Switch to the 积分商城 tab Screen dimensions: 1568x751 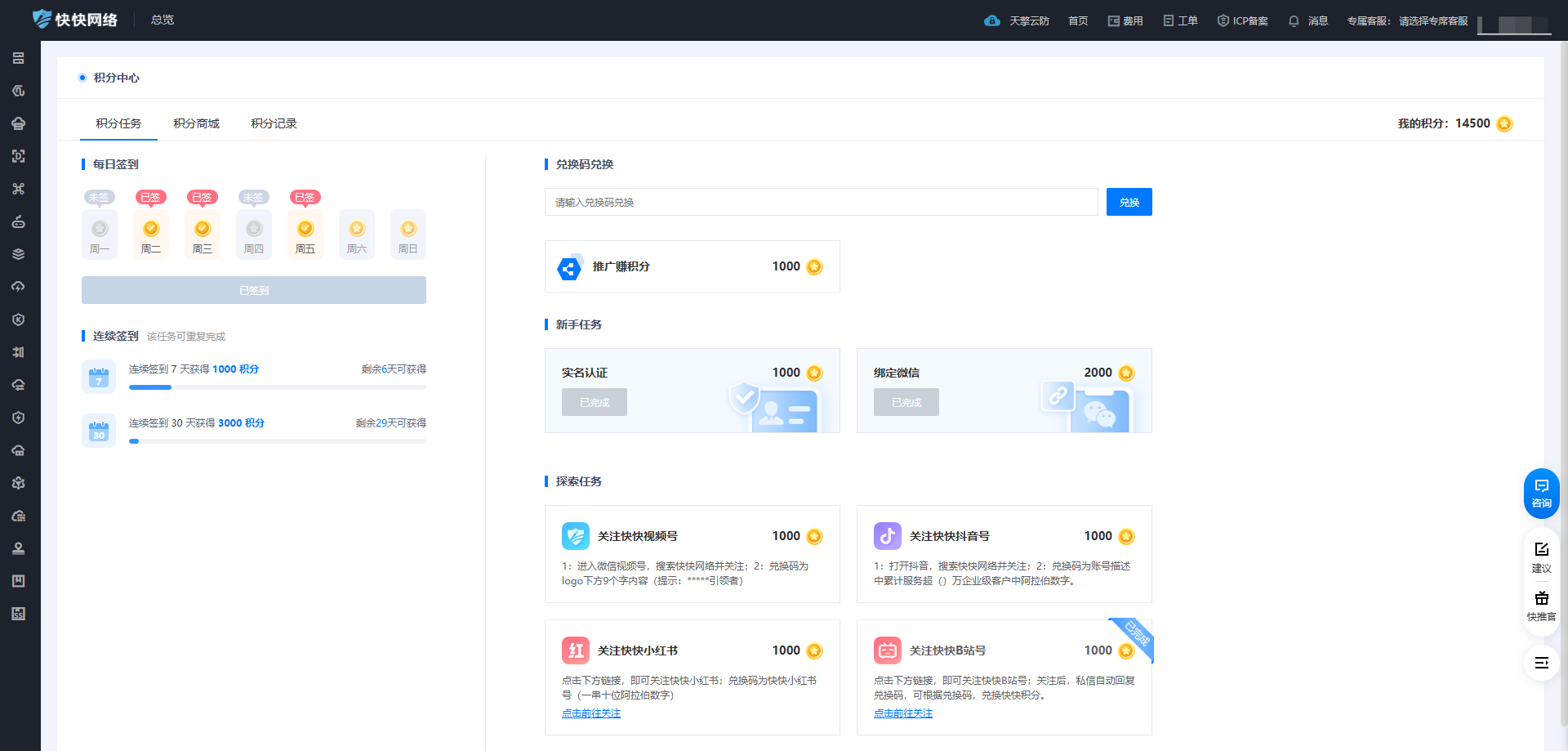[x=196, y=123]
